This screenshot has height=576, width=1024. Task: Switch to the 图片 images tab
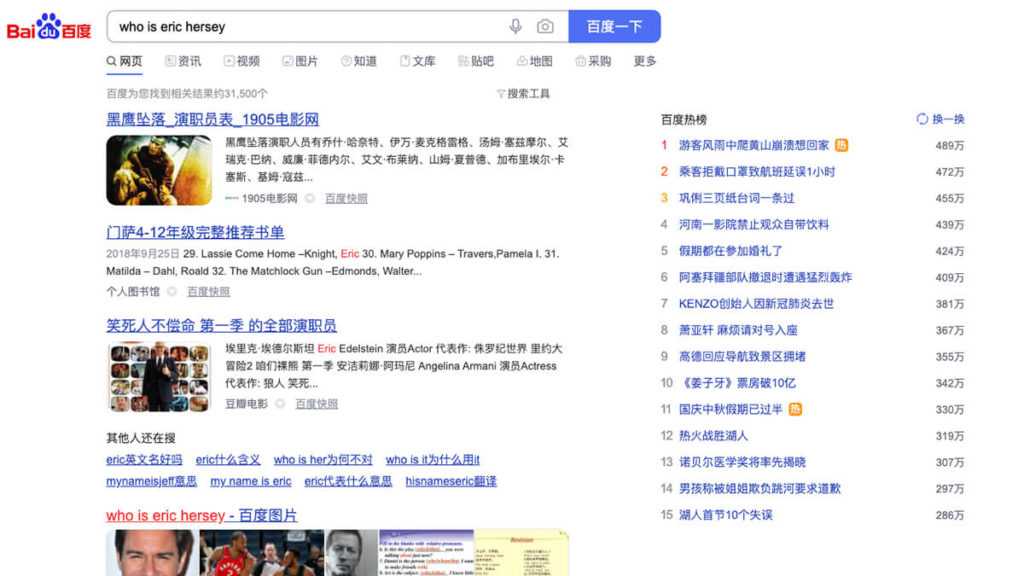coord(300,61)
